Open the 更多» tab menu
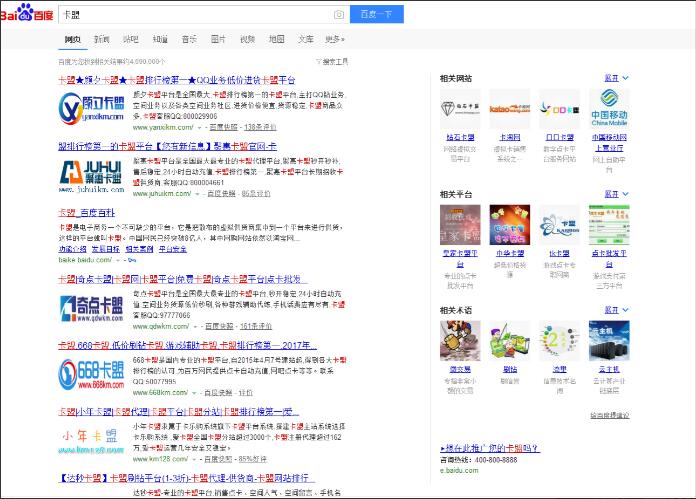The height and width of the screenshot is (499, 696). [335, 40]
